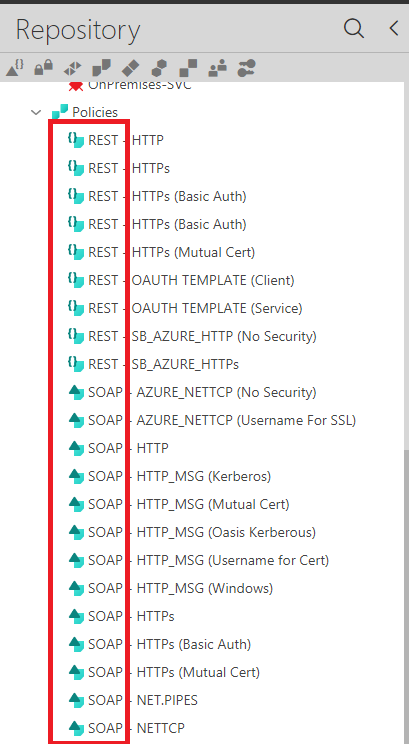Click the triangle-with-braces services toolbar icon
This screenshot has width=409, height=744.
[x=14, y=69]
